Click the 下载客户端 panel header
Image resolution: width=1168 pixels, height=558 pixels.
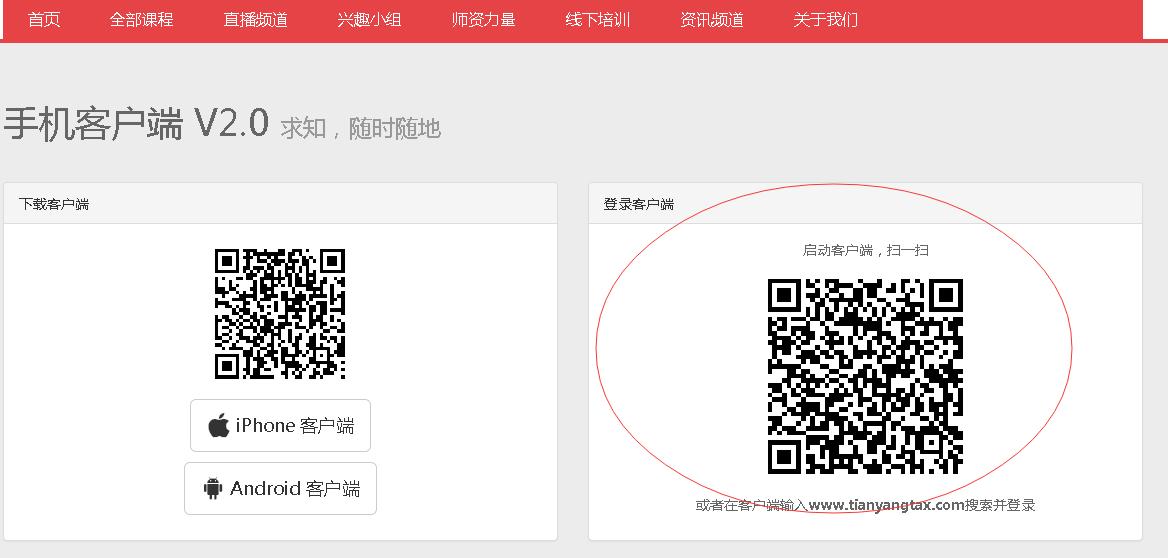54,204
